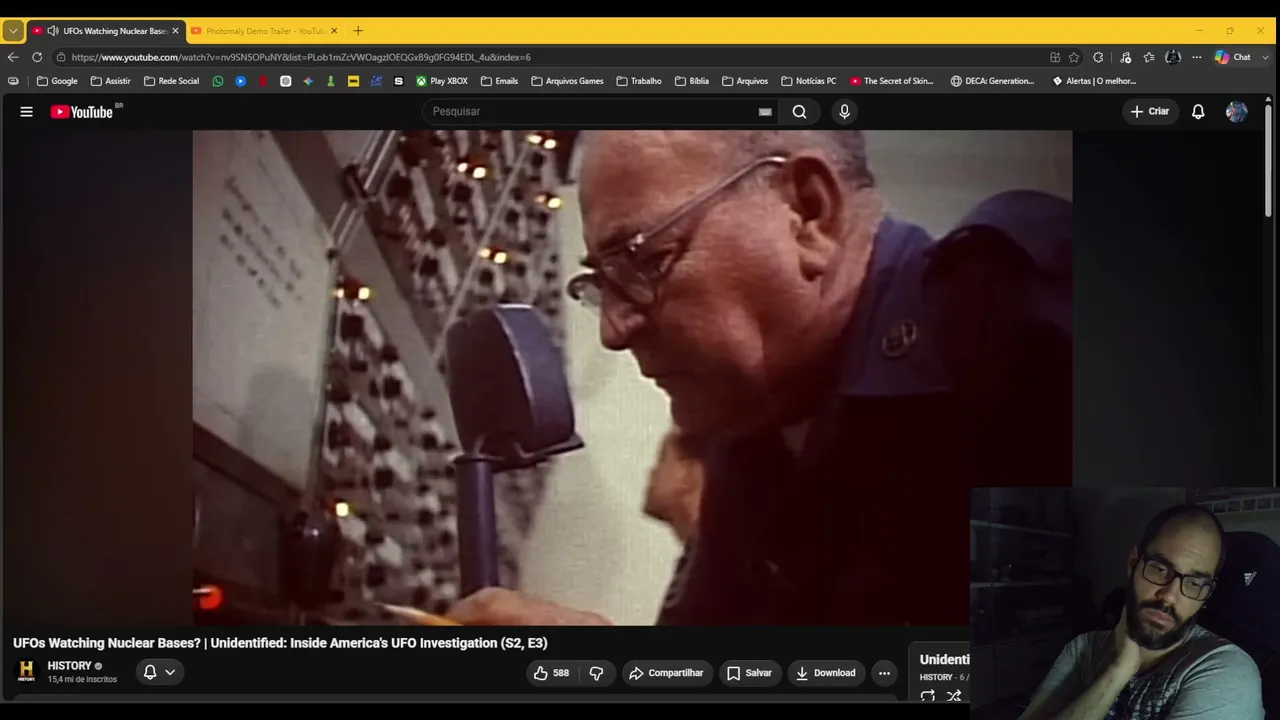Go back to the previous page
This screenshot has width=1280, height=720.
pyautogui.click(x=13, y=57)
